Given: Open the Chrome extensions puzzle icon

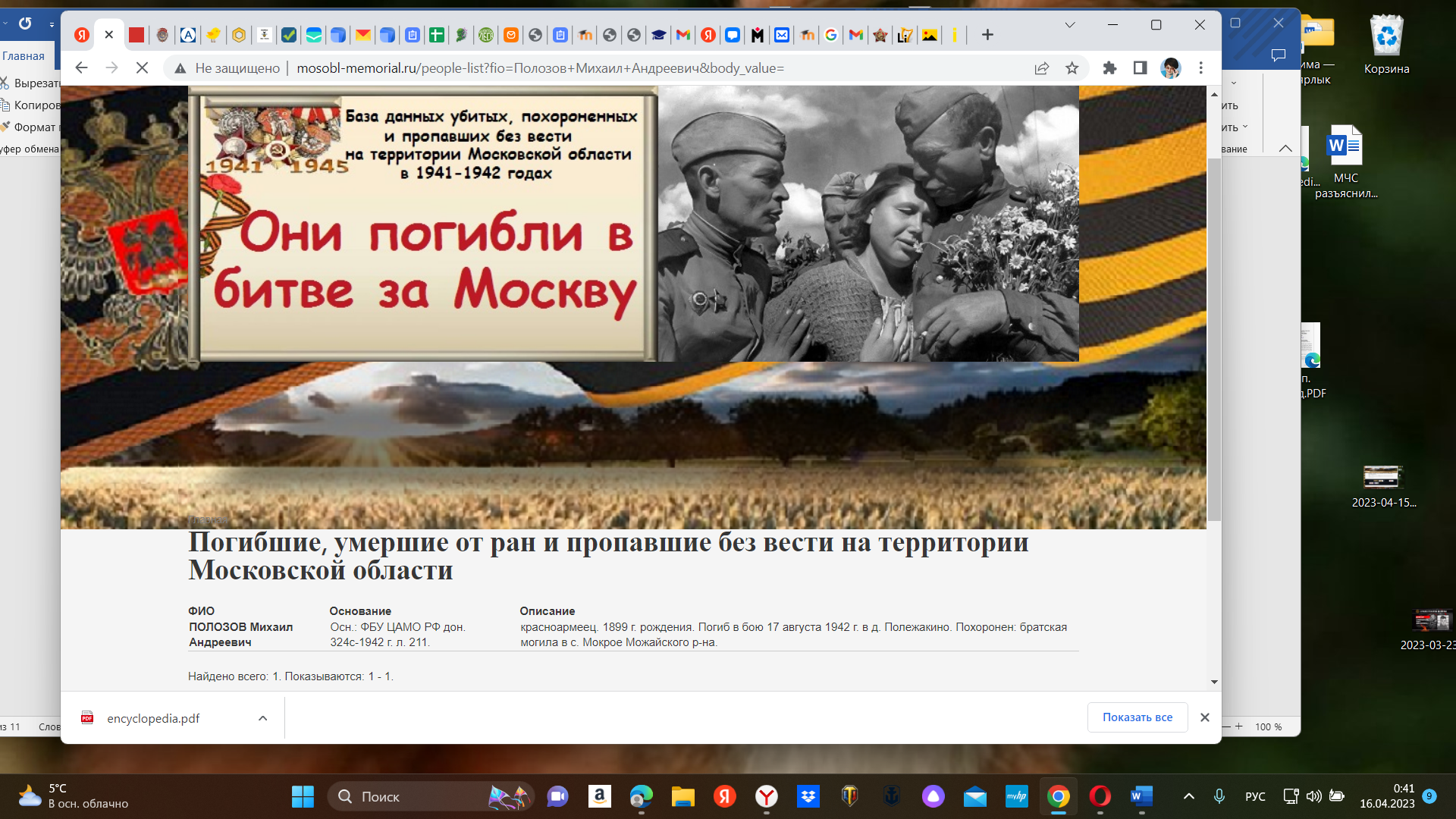Looking at the screenshot, I should 1109,68.
